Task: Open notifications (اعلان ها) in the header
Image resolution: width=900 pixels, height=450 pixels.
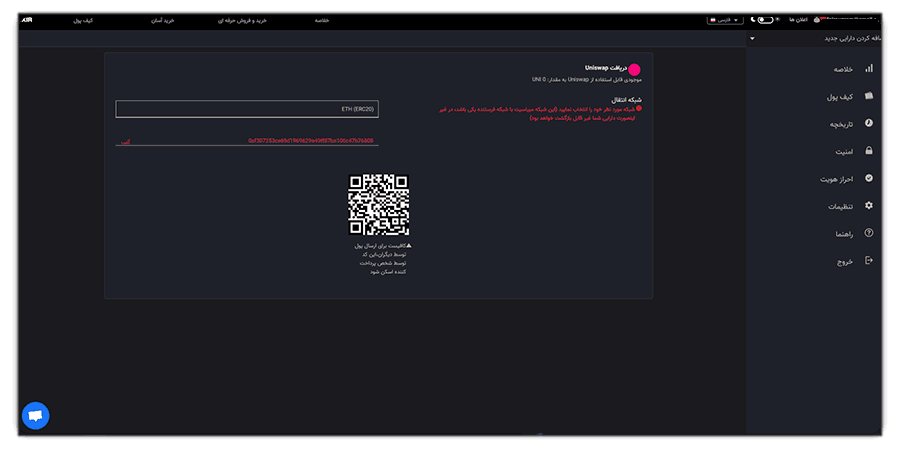Action: [798, 20]
